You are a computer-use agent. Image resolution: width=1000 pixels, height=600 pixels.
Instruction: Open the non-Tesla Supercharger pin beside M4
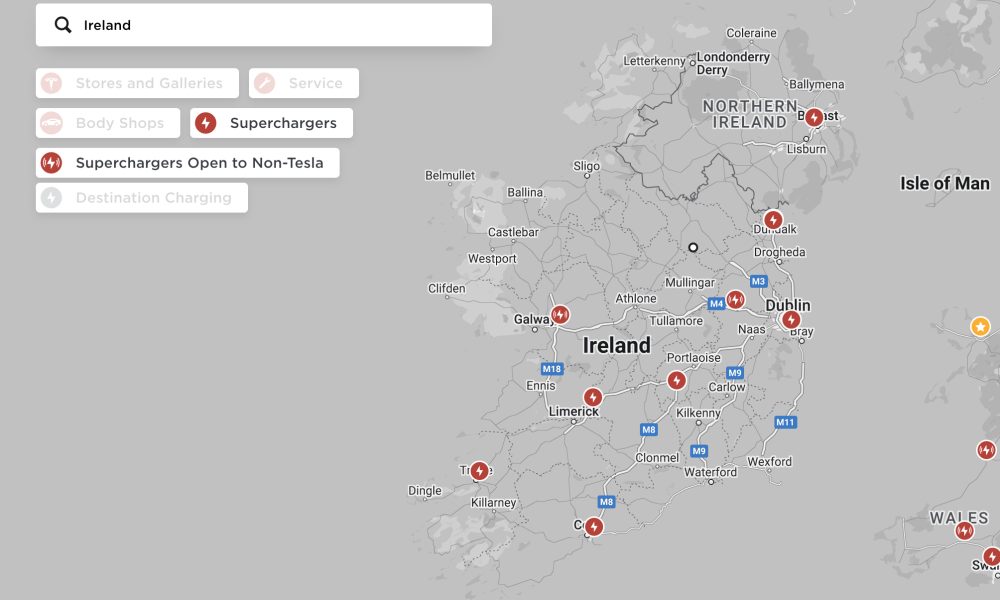coord(735,299)
